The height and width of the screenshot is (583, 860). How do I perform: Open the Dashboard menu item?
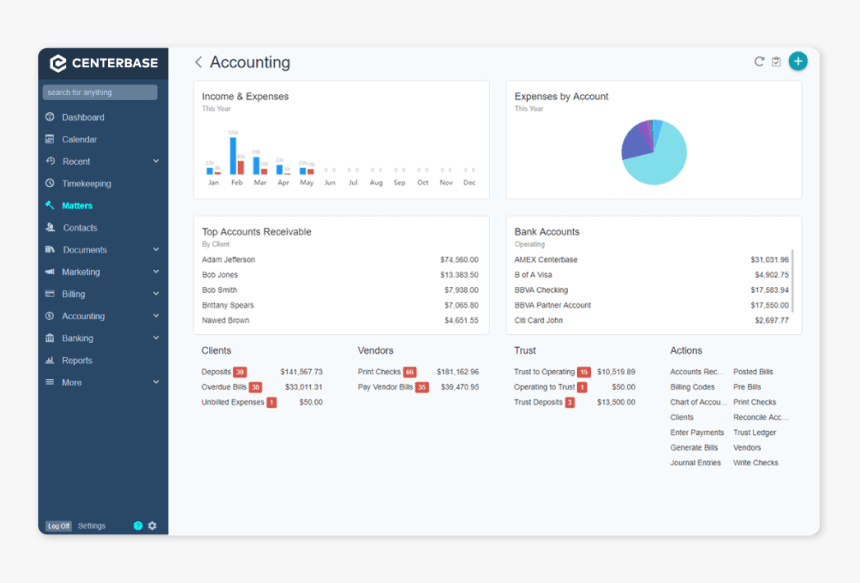[x=83, y=117]
